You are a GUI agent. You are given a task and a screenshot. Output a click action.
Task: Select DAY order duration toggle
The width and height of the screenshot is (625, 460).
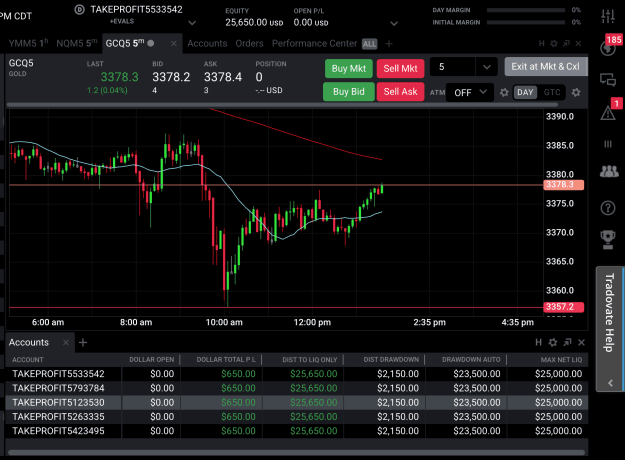(x=525, y=92)
